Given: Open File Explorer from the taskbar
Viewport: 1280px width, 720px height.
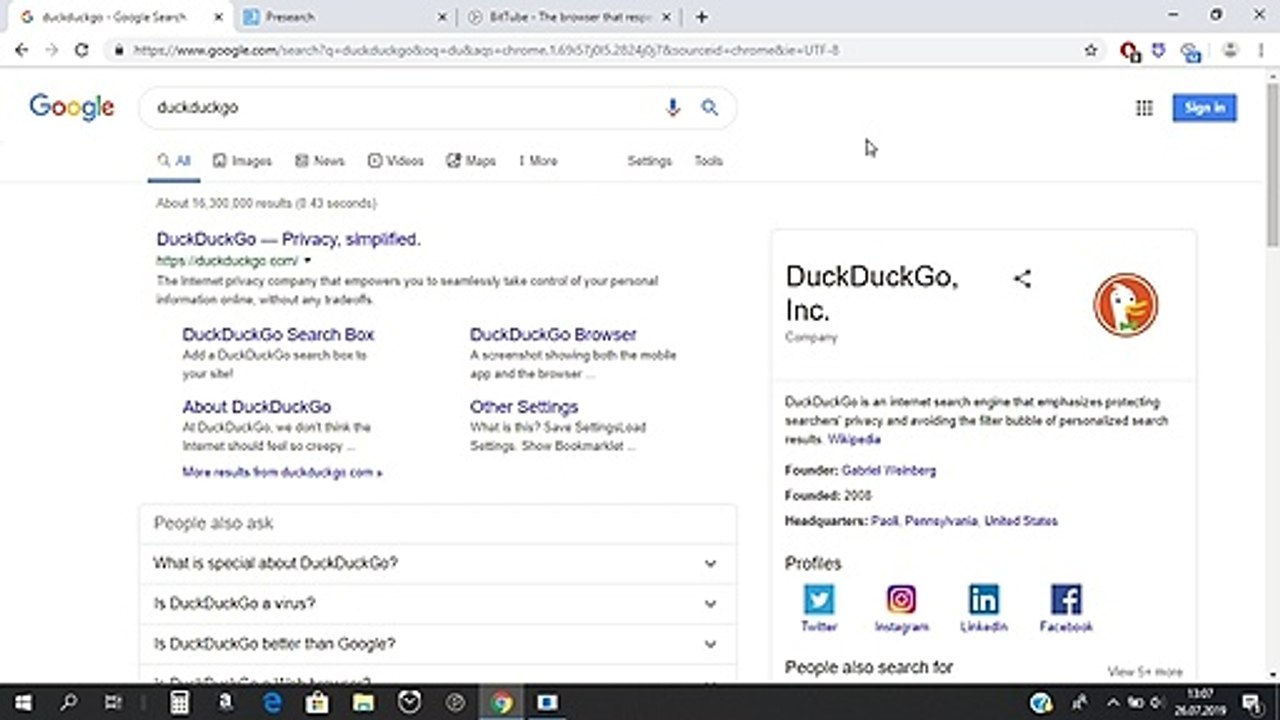Looking at the screenshot, I should coord(363,703).
